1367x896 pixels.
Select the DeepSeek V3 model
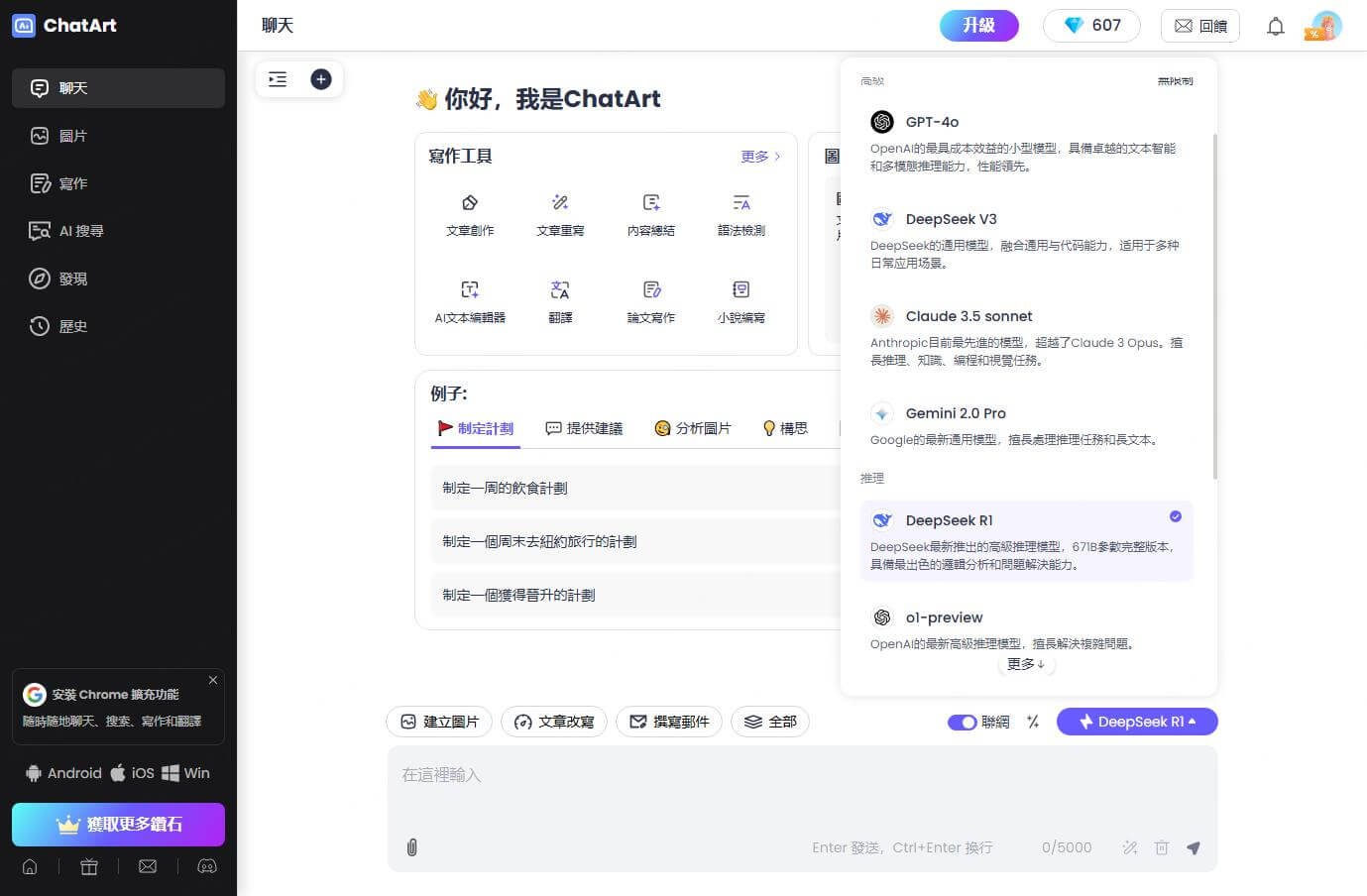[1027, 240]
